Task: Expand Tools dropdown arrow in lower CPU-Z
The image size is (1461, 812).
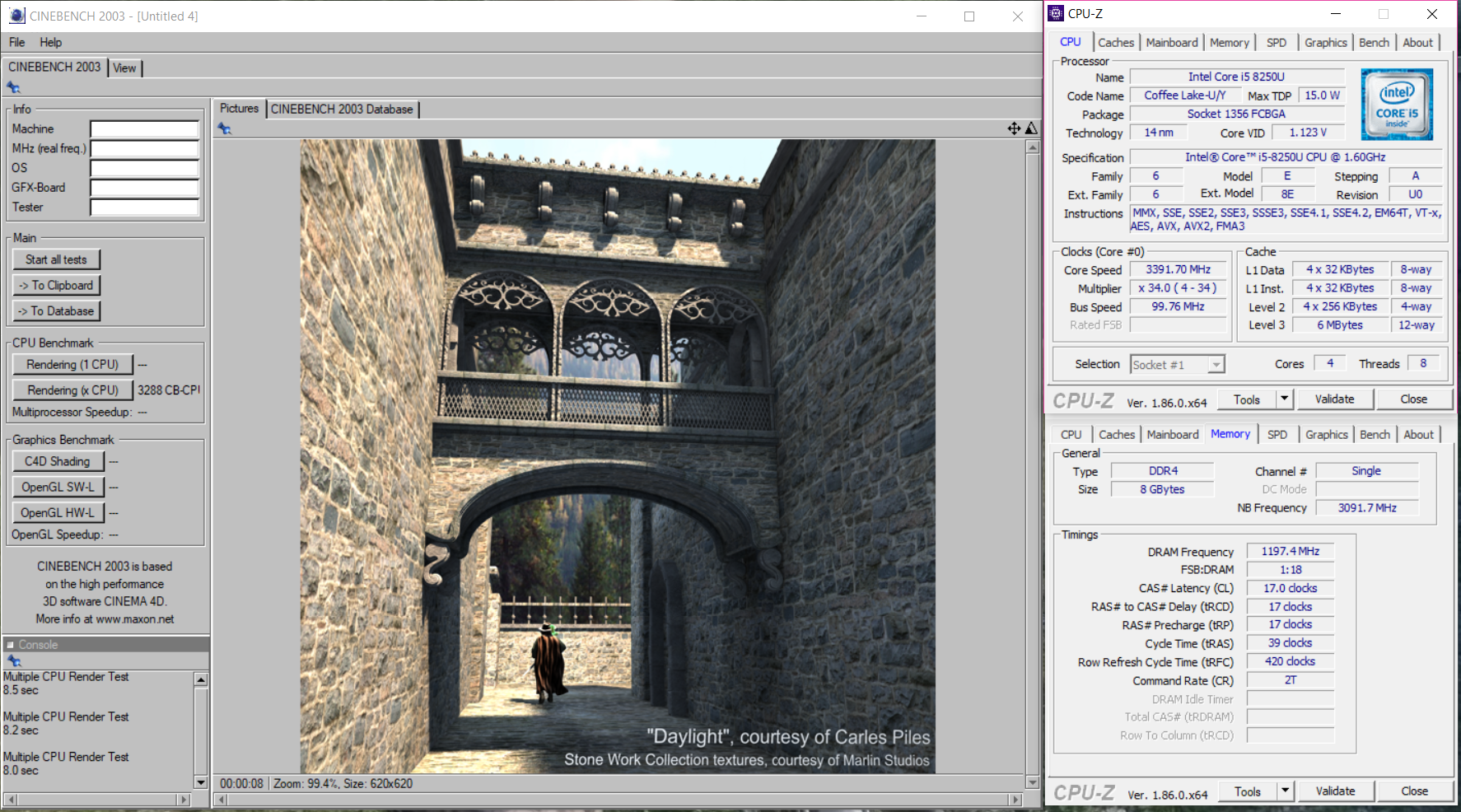Action: (x=1285, y=791)
